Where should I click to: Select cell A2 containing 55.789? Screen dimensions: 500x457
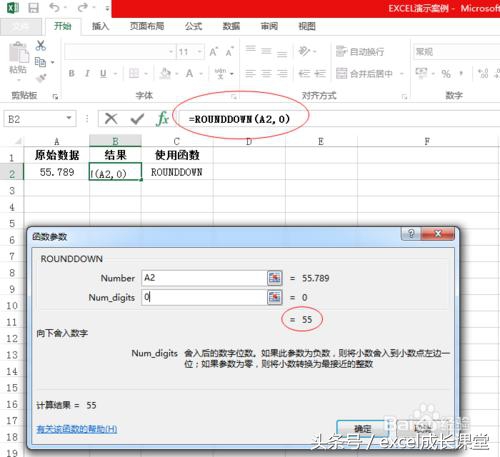point(57,172)
